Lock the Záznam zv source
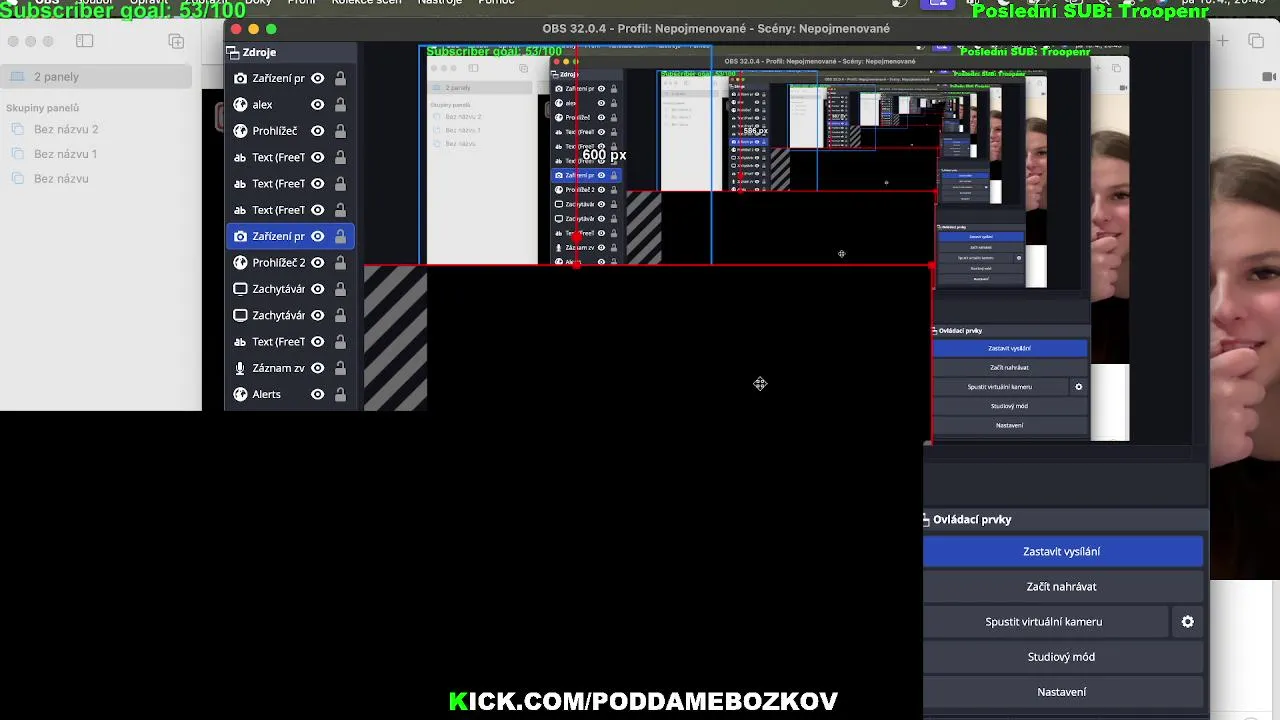 pyautogui.click(x=340, y=368)
